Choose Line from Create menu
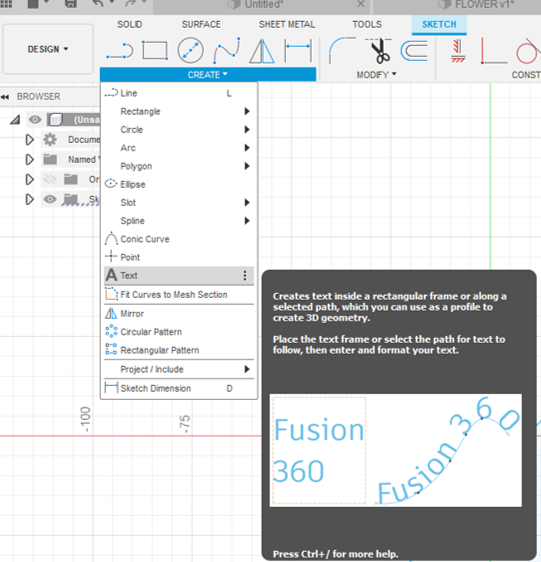Viewport: 541px width, 562px height. click(x=179, y=93)
